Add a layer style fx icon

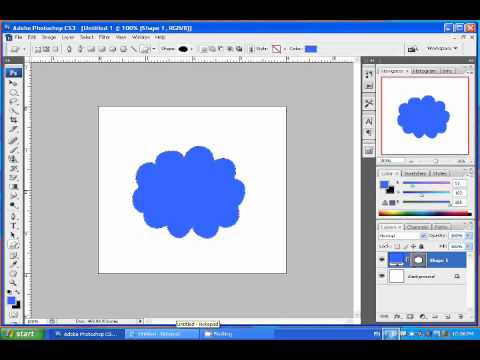pyautogui.click(x=397, y=316)
